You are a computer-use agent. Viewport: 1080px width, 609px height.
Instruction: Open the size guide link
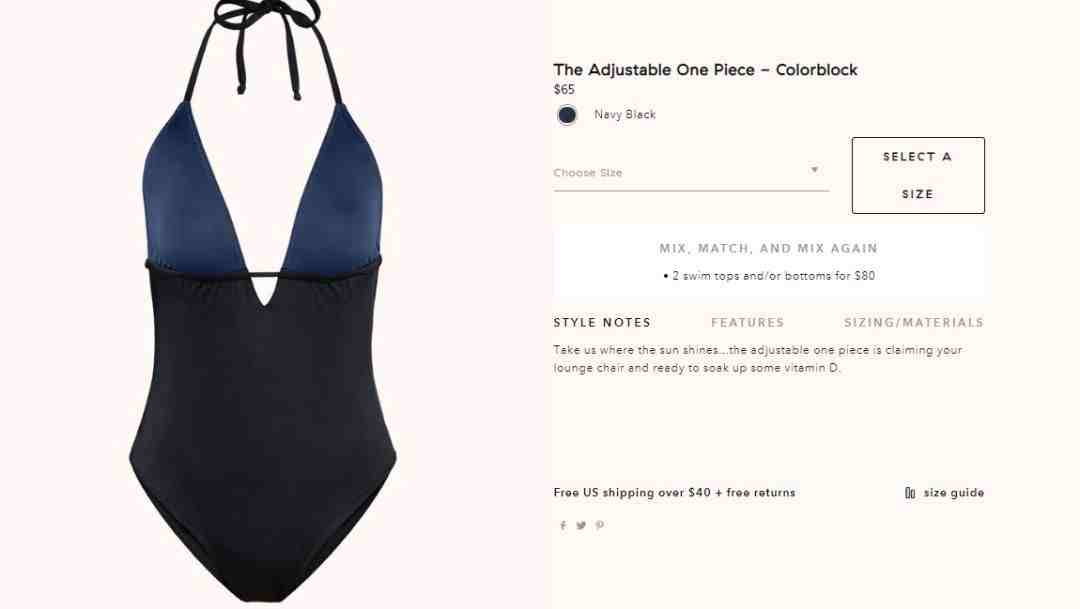[x=953, y=493]
